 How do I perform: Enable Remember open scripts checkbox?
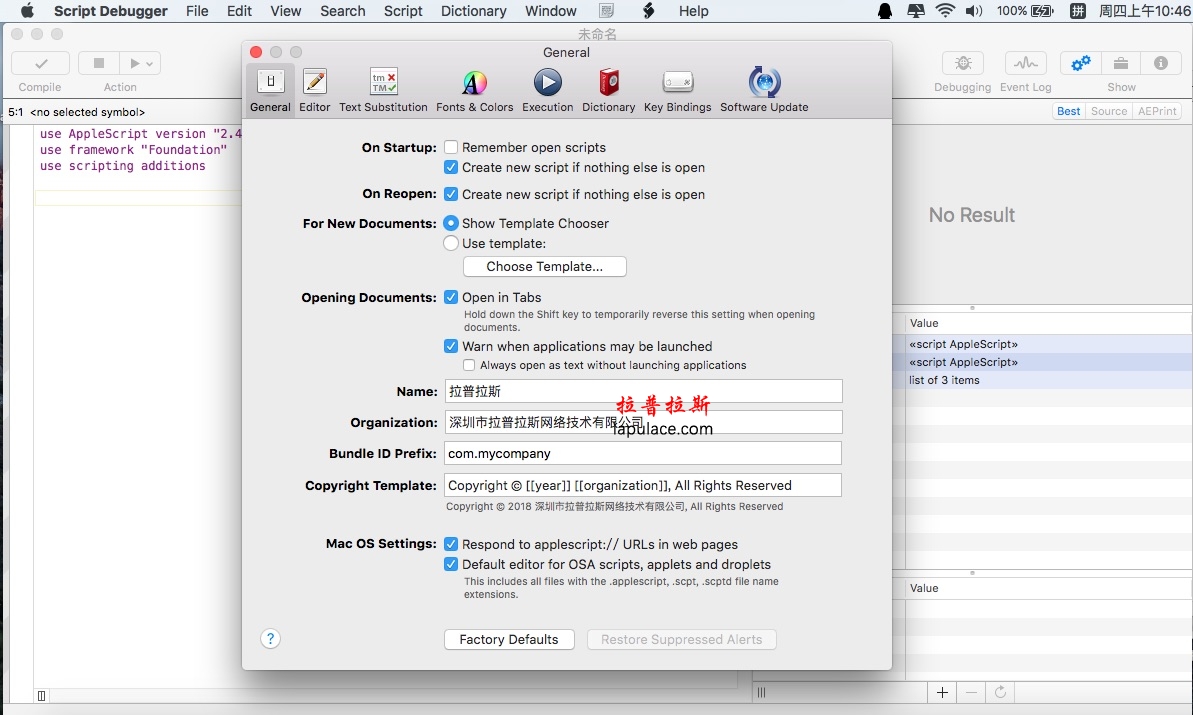pyautogui.click(x=451, y=147)
